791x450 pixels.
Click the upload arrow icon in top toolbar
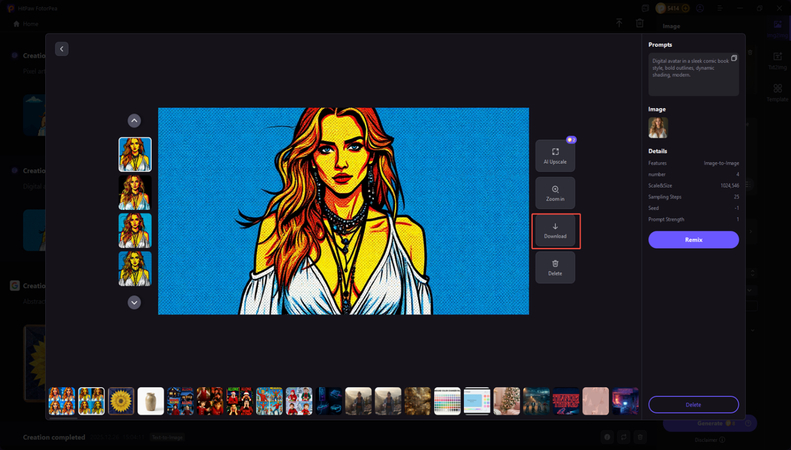pos(619,23)
